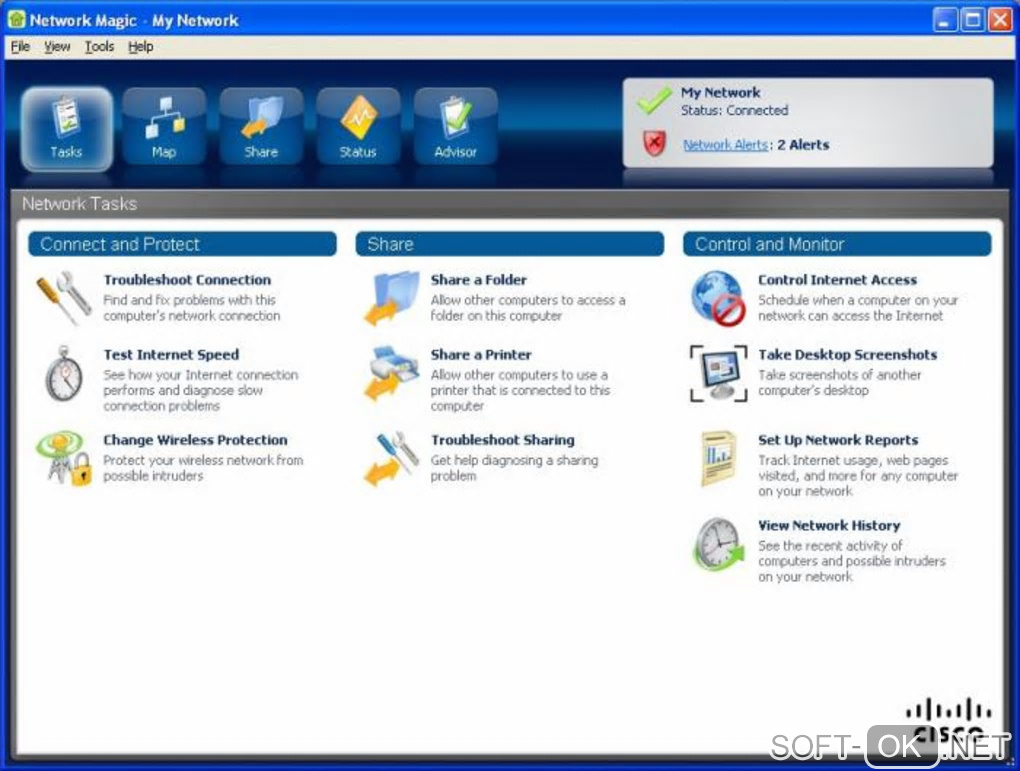Image resolution: width=1020 pixels, height=771 pixels.
Task: Click the Set Up Network Reports document icon
Action: pos(718,459)
